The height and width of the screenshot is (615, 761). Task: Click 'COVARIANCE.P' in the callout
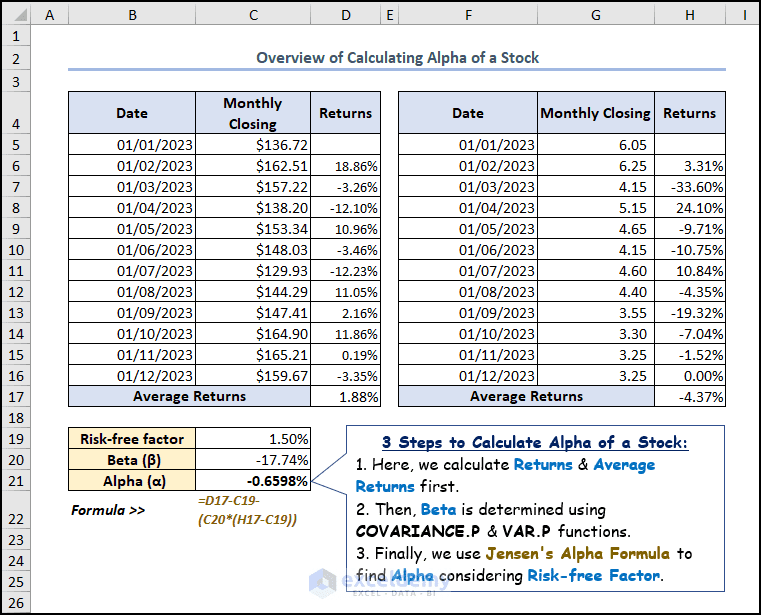418,532
